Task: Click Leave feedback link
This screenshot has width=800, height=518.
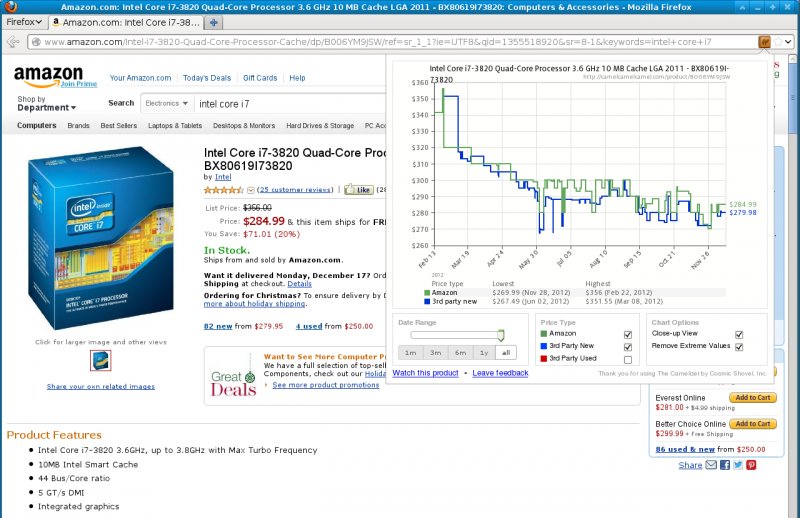Action: pyautogui.click(x=500, y=373)
